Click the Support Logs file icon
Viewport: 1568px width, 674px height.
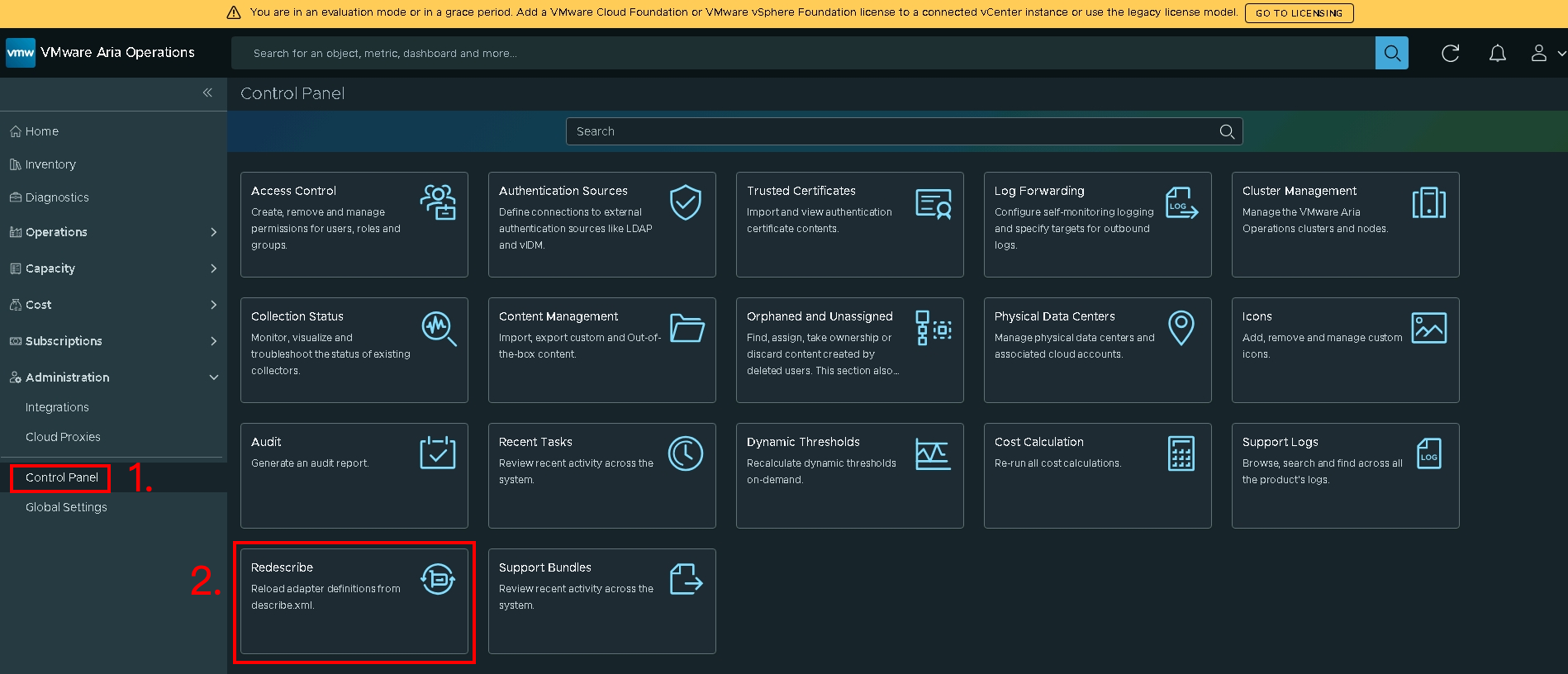[x=1429, y=453]
